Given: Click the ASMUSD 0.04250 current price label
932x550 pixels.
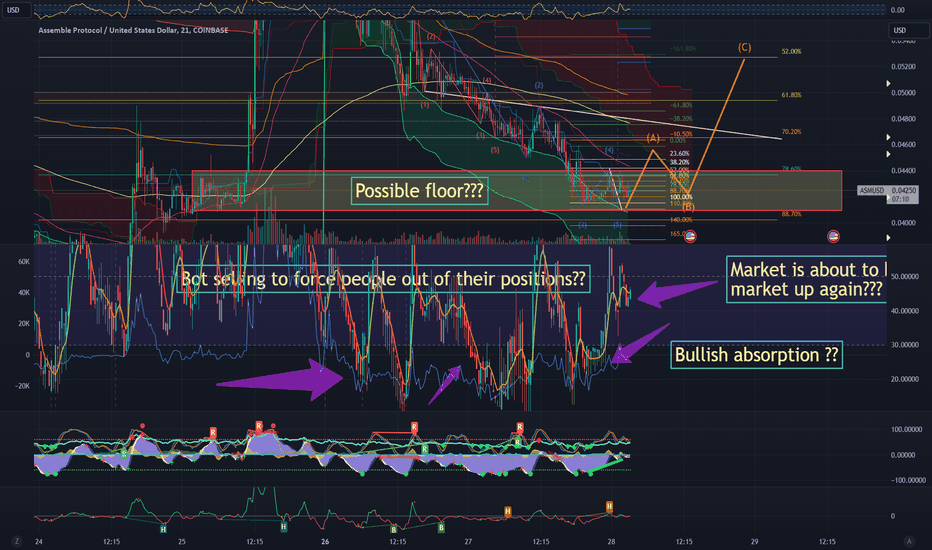Looking at the screenshot, I should pos(888,190).
